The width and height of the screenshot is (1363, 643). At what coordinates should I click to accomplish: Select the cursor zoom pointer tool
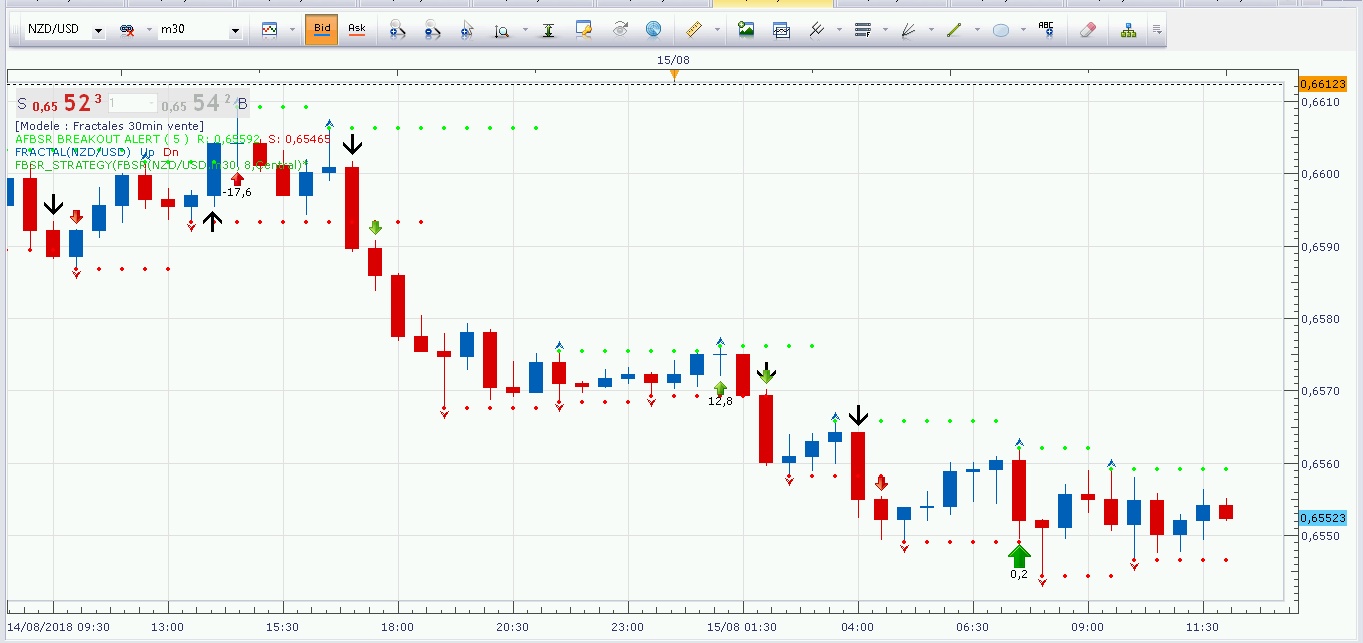pyautogui.click(x=468, y=30)
